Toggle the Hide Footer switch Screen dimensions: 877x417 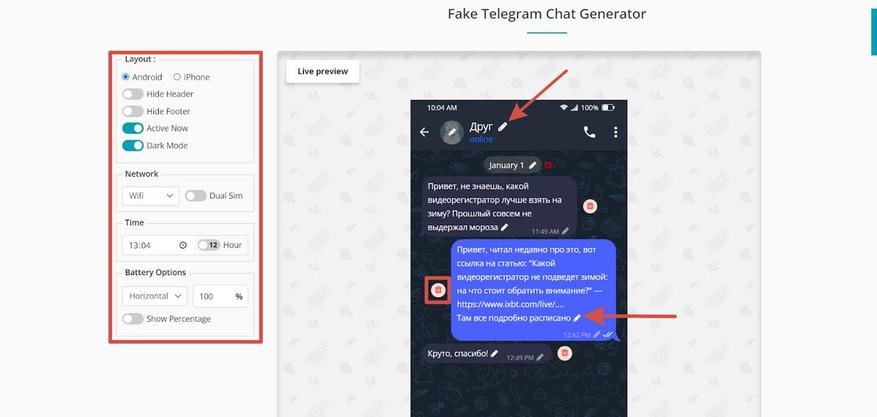tap(133, 111)
